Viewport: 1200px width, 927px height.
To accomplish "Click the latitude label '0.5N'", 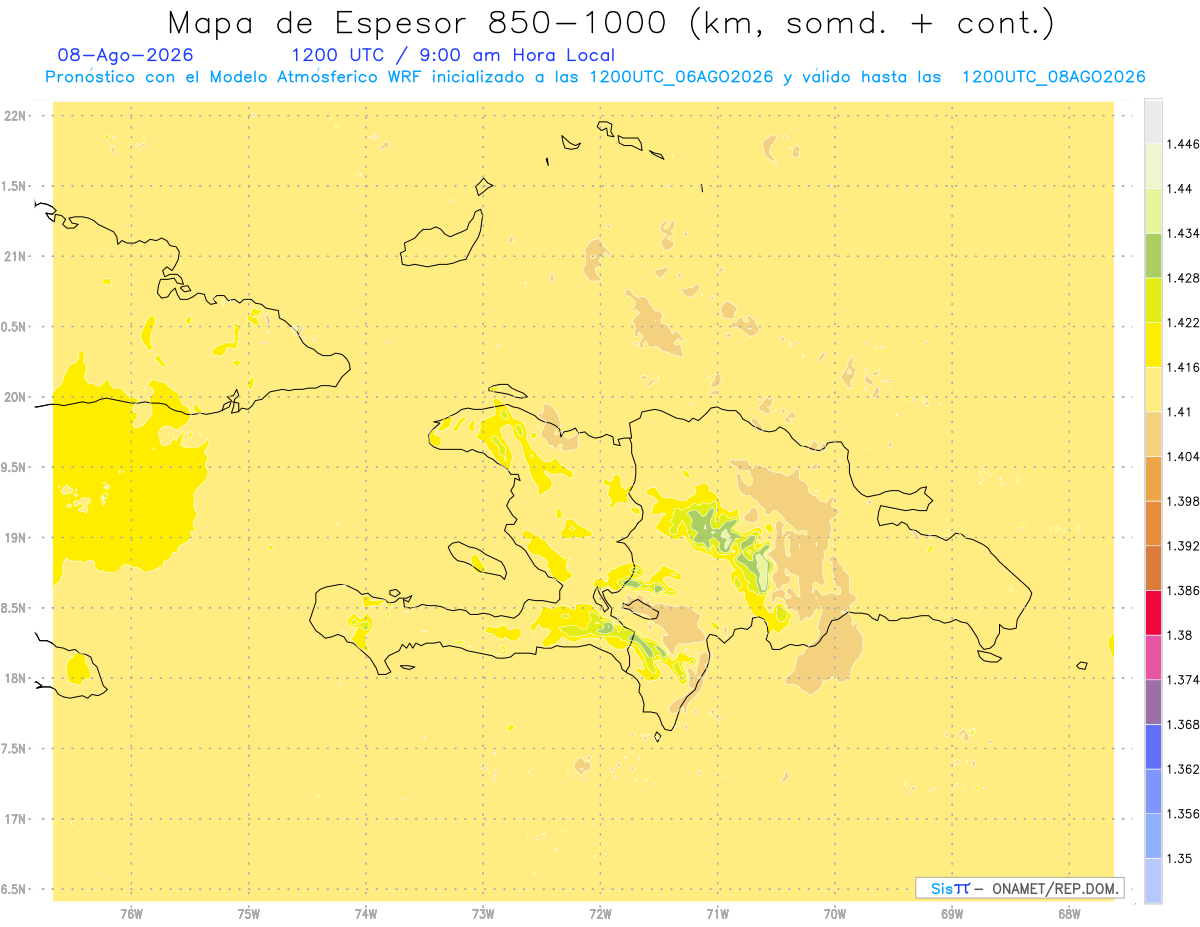I will [15, 327].
